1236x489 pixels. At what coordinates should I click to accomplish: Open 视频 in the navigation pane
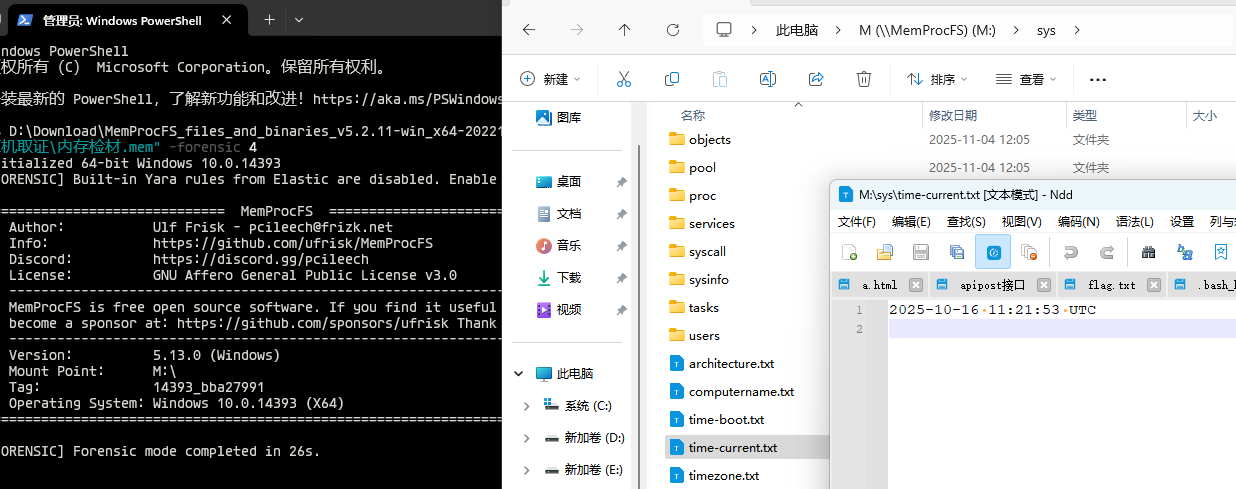click(x=569, y=310)
